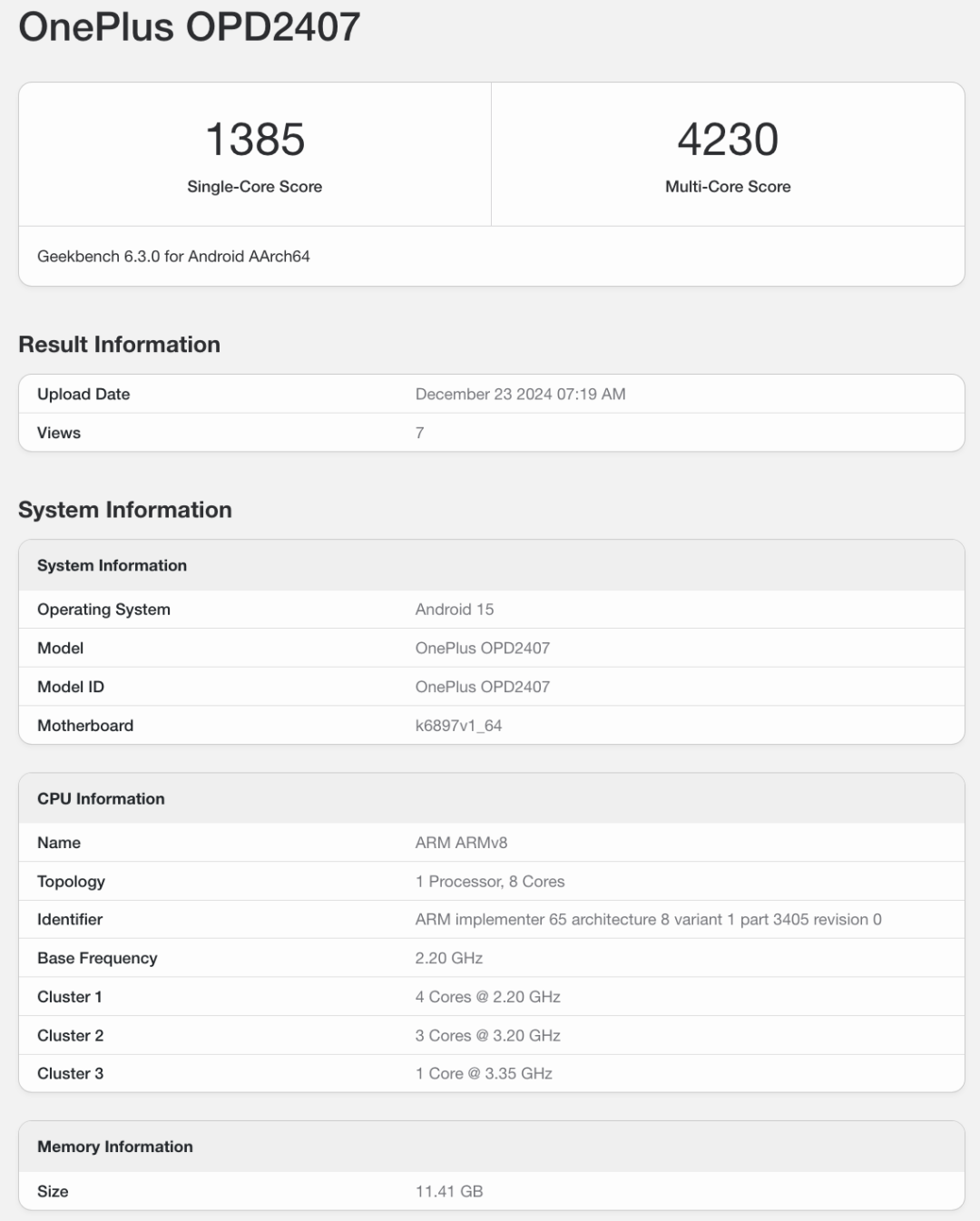Screen dimensions: 980x1221
Task: Select the views count value 7
Action: pos(419,434)
